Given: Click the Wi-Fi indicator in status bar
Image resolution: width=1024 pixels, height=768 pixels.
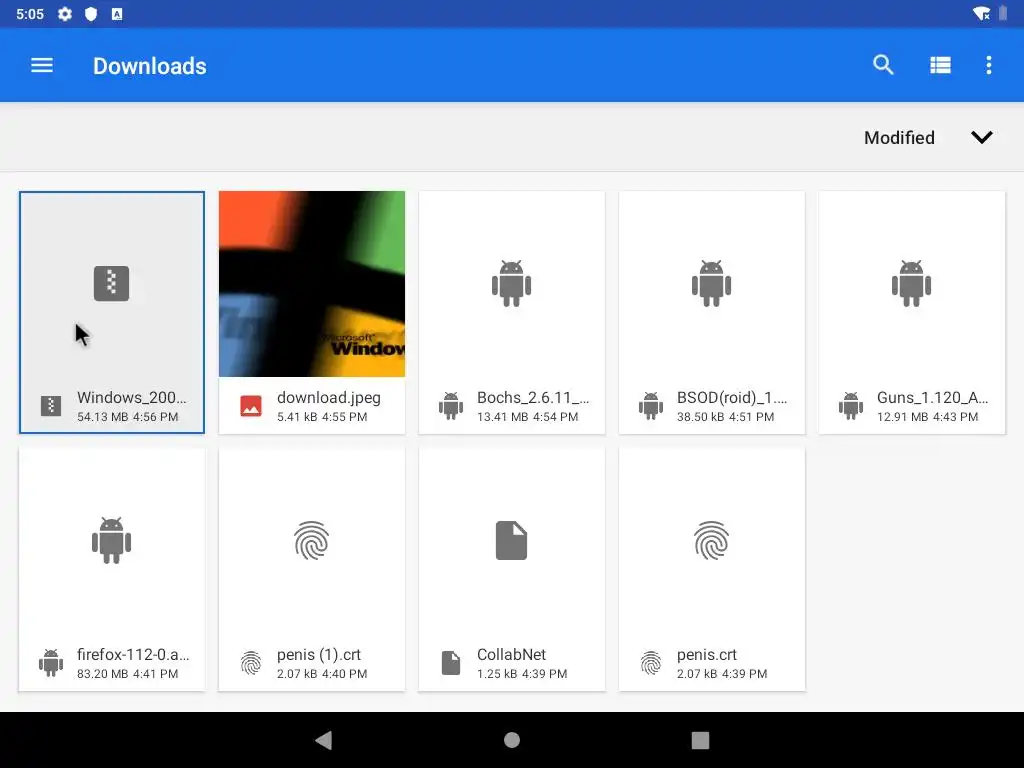Looking at the screenshot, I should click(x=981, y=13).
